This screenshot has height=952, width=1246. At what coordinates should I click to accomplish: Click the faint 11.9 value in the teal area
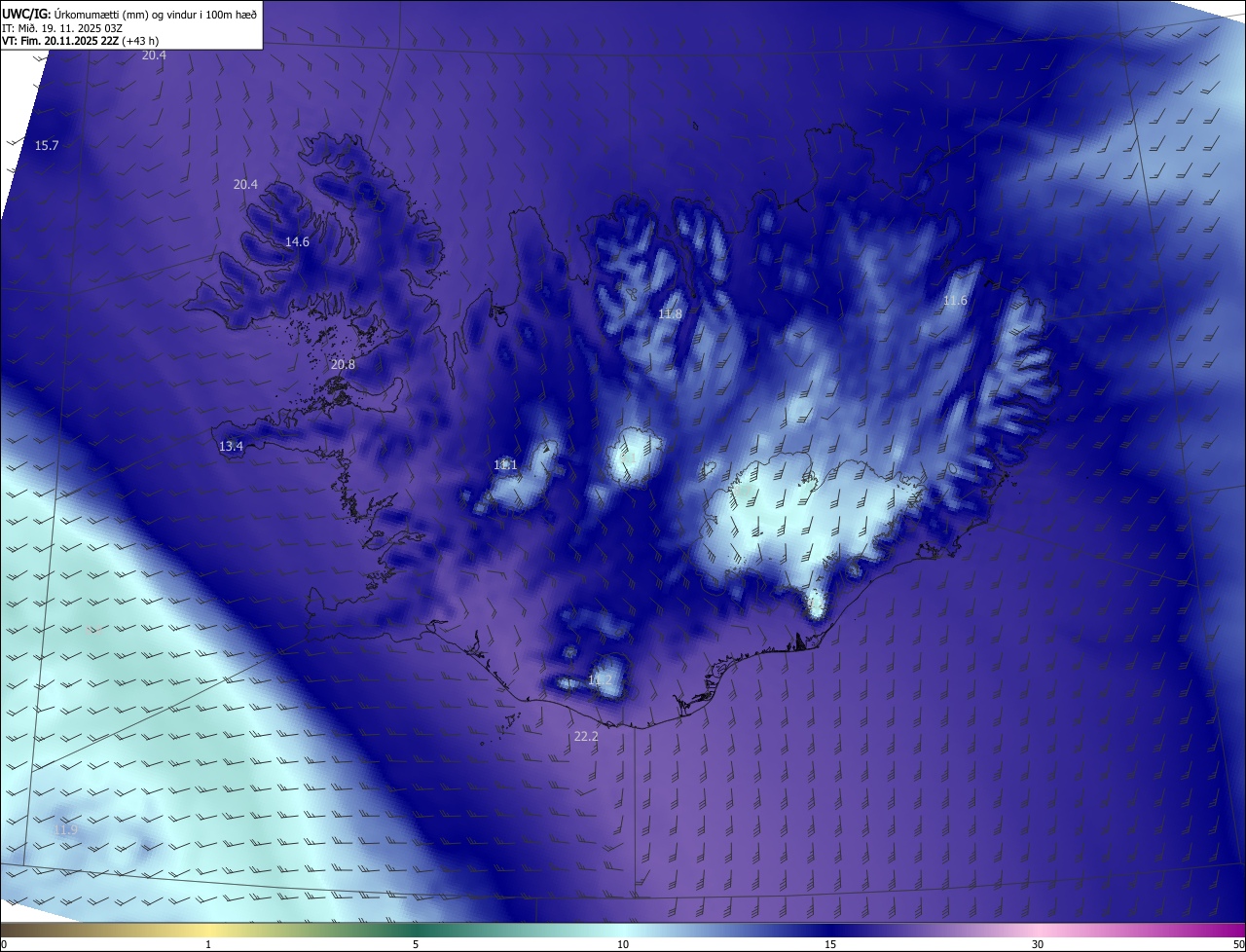(x=65, y=830)
